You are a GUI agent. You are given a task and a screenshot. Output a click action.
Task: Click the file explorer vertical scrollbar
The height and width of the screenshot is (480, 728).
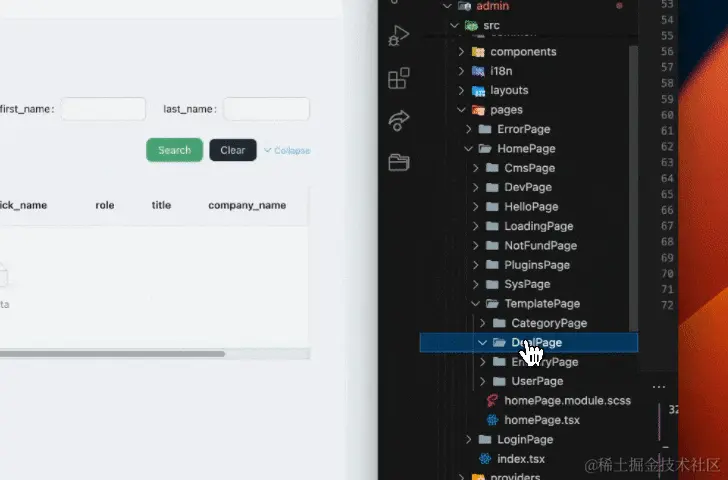click(633, 188)
